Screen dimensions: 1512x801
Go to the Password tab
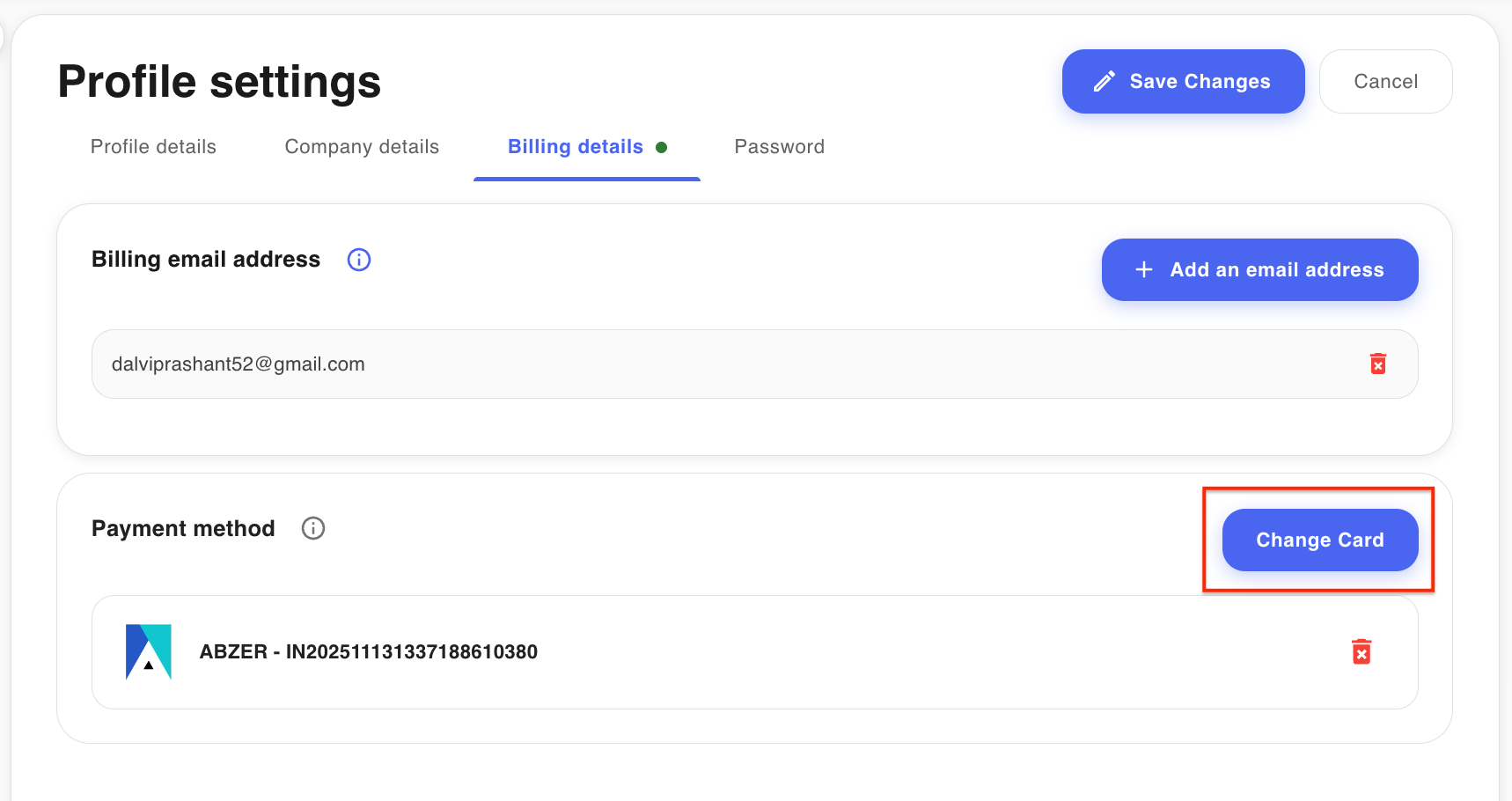780,147
